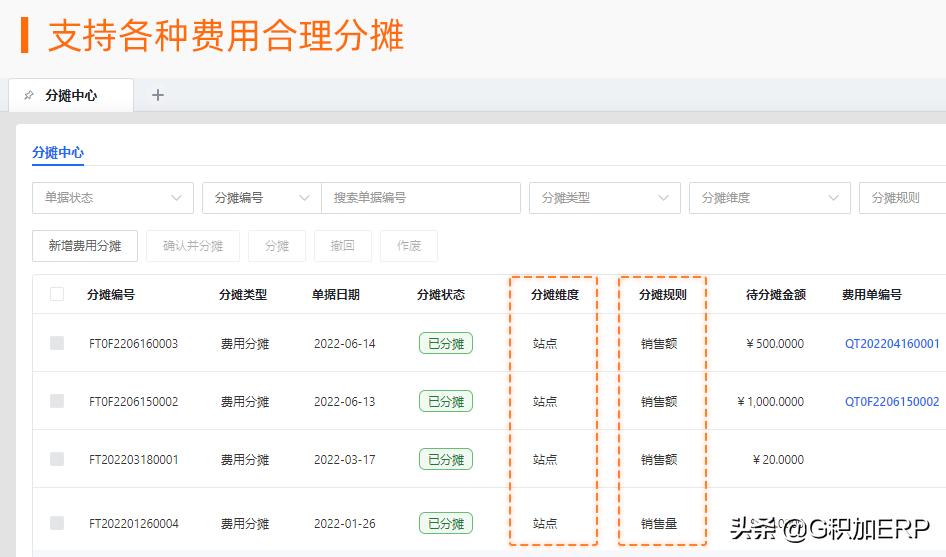This screenshot has width=946, height=557.
Task: Click 已分摊 status tag in row FT202203180001
Action: [446, 459]
